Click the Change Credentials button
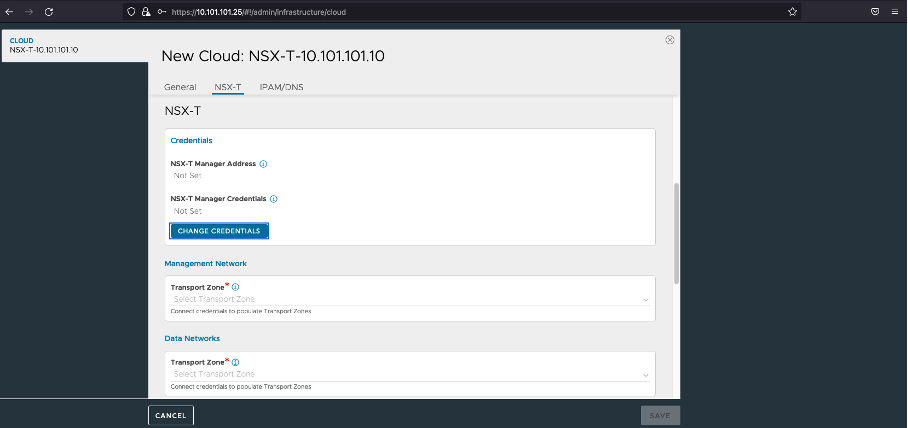 219,231
